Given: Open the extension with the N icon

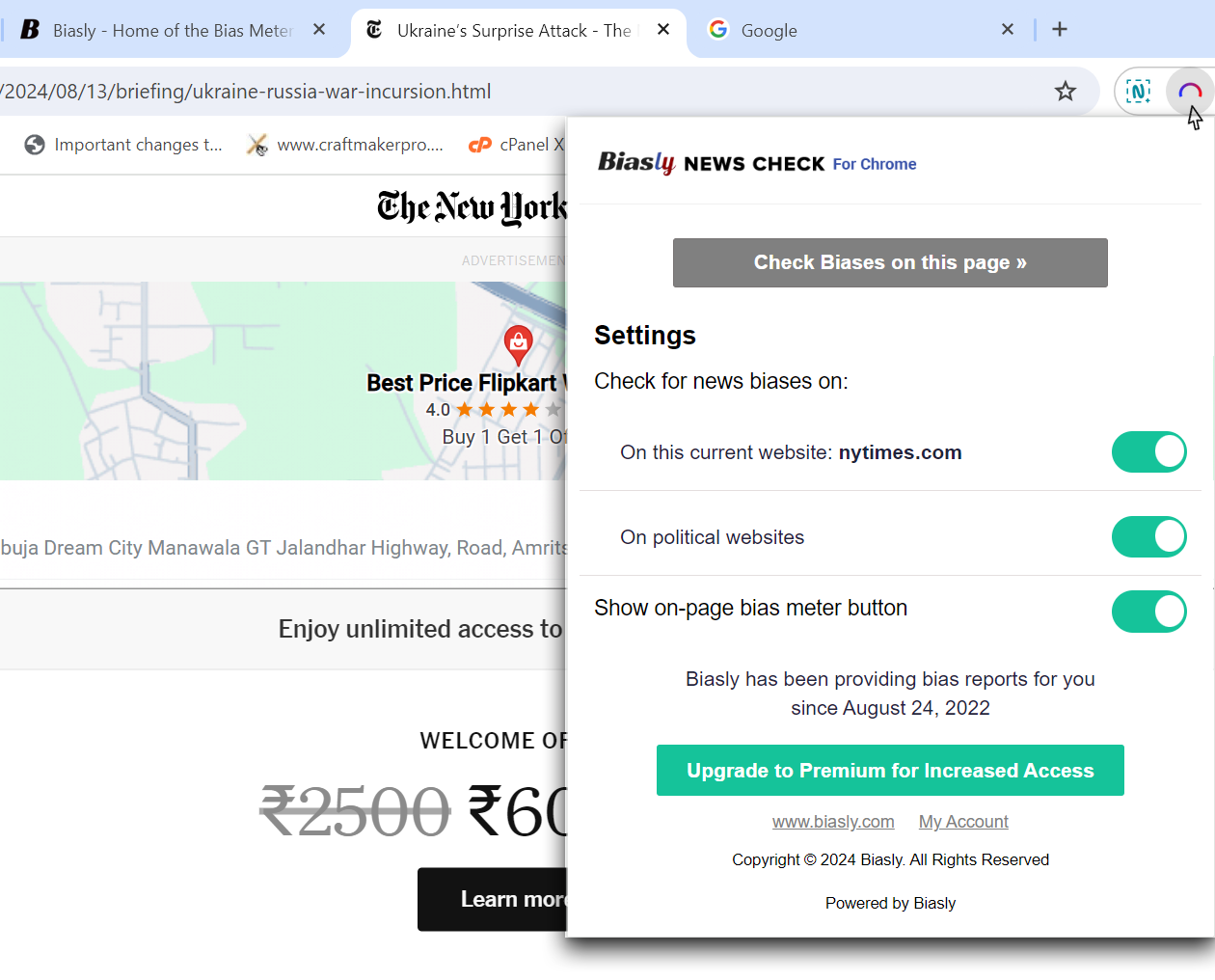Looking at the screenshot, I should coord(1138,92).
